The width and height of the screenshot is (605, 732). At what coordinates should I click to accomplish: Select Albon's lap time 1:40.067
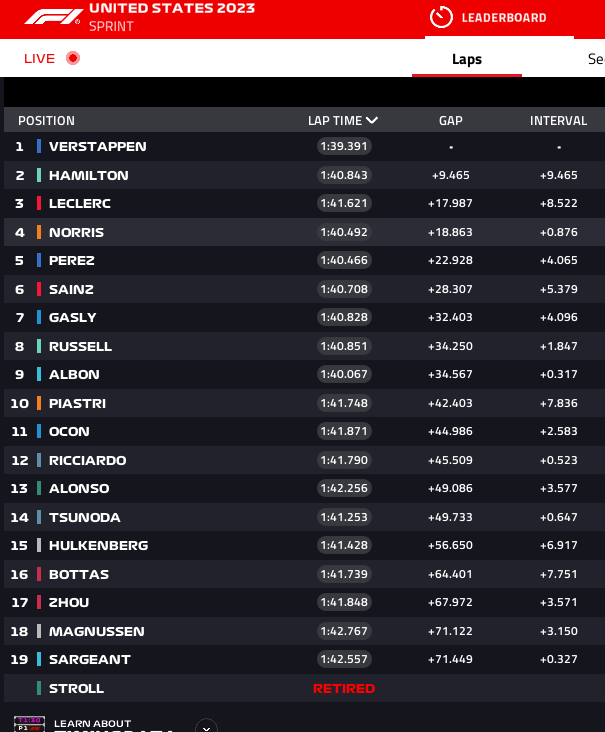point(344,374)
